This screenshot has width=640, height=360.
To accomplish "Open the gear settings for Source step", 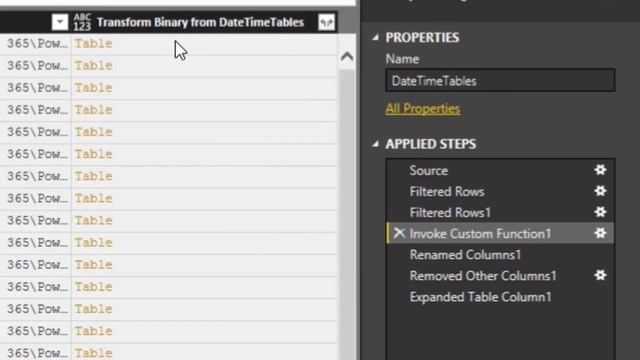I will [x=600, y=170].
